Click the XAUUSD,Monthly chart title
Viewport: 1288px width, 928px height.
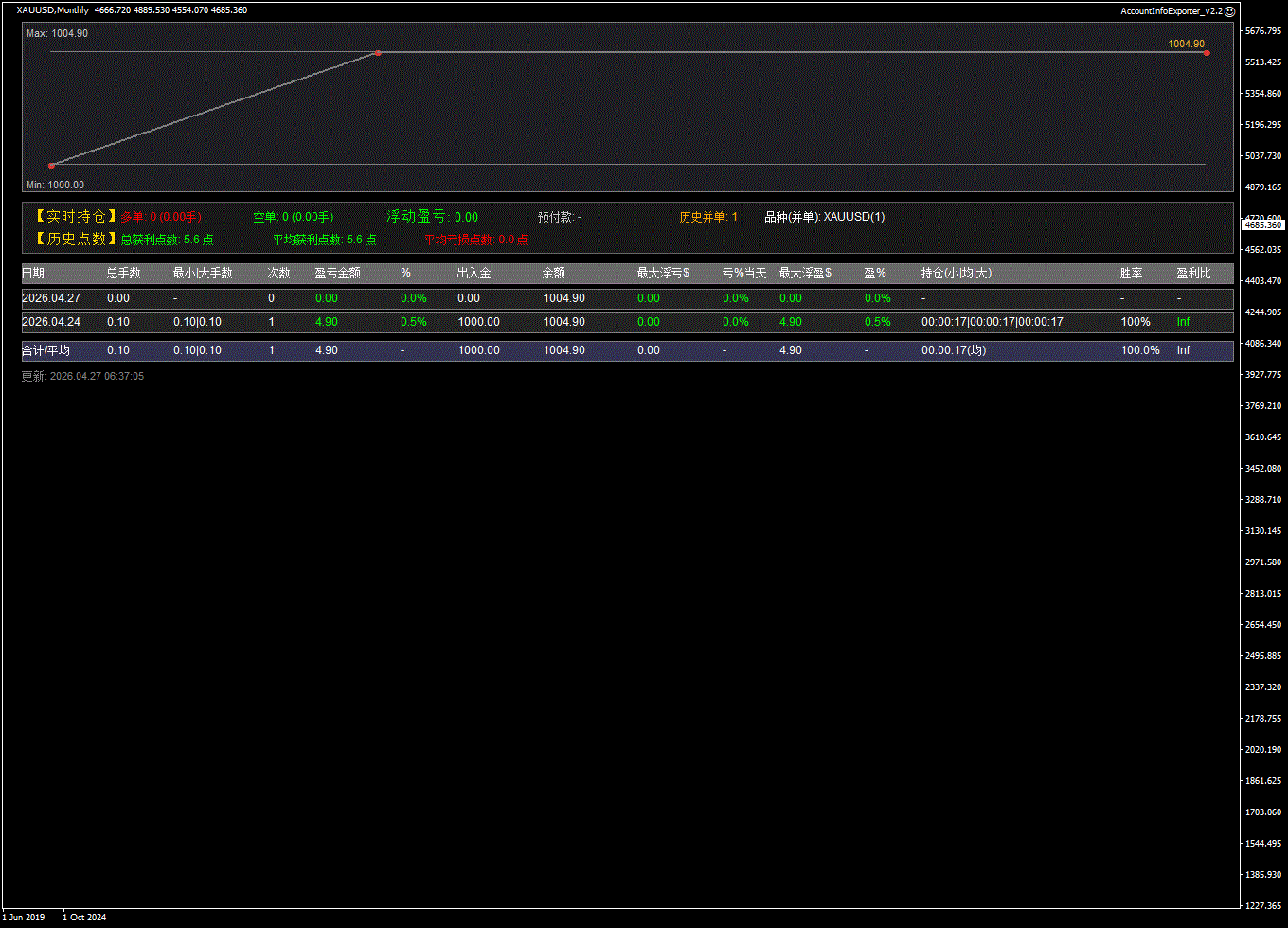53,10
